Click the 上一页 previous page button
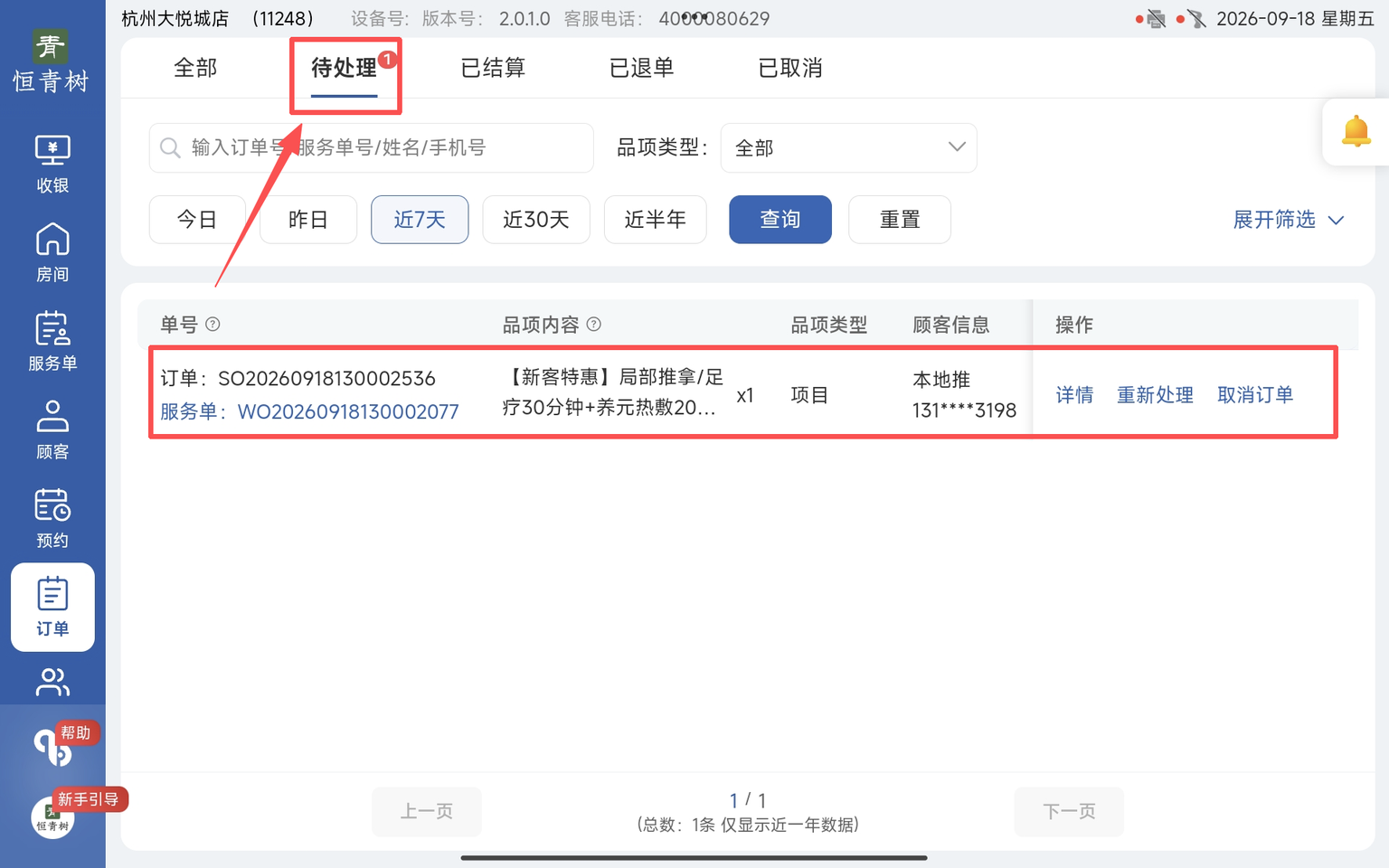 (x=427, y=812)
